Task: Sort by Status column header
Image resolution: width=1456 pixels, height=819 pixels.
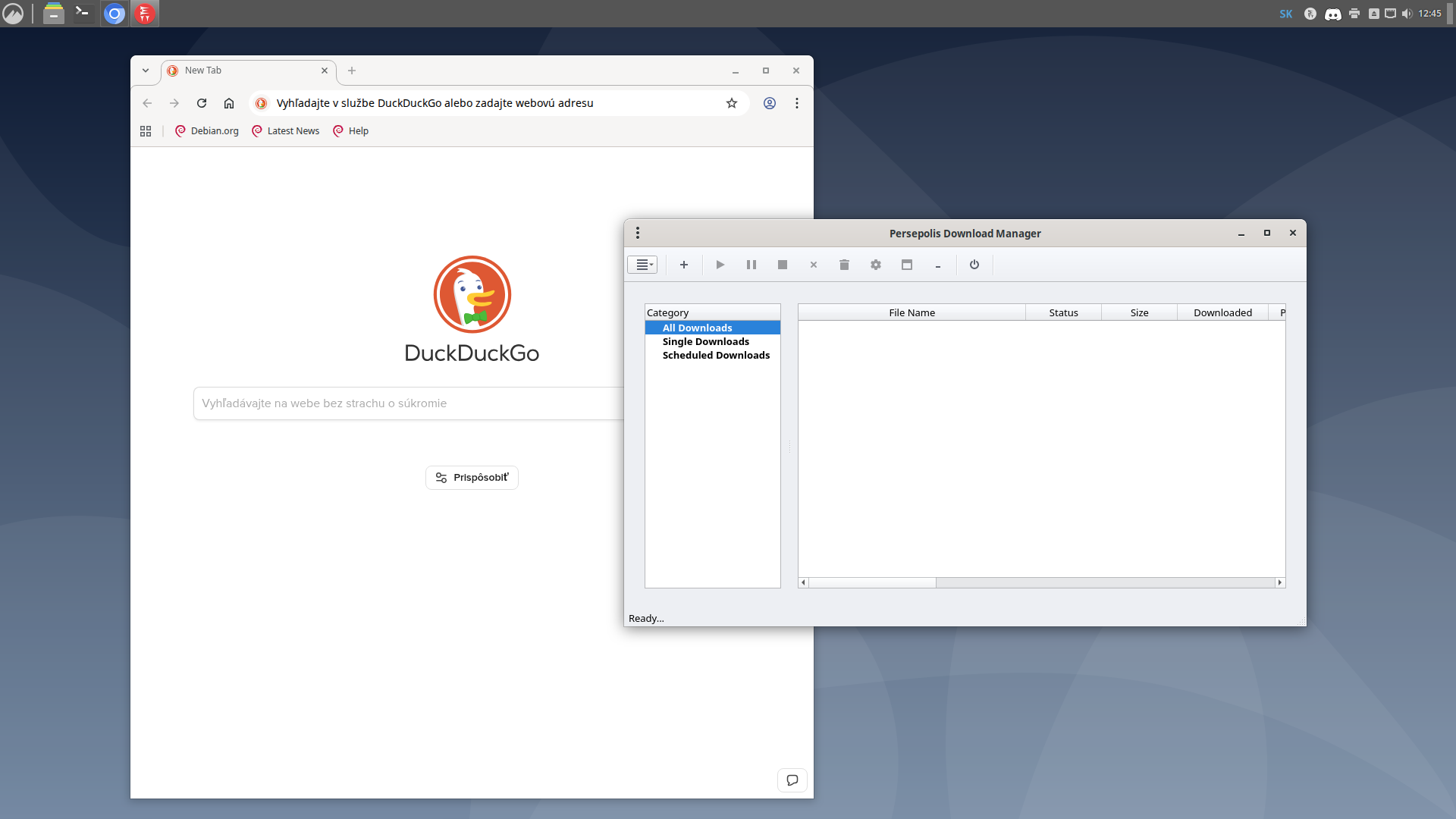Action: [1063, 312]
